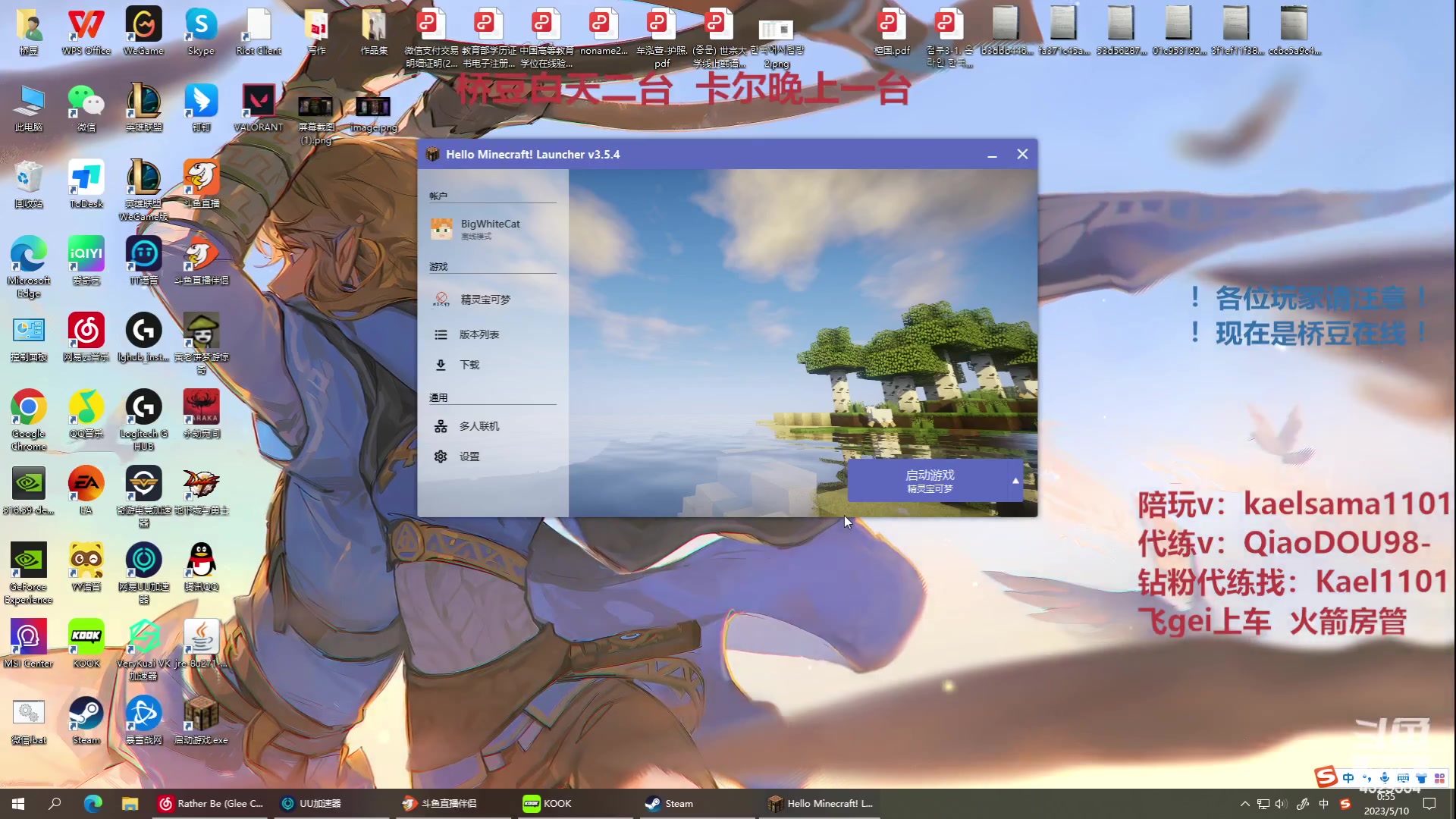Image resolution: width=1456 pixels, height=819 pixels.
Task: Open launcher 设置 settings
Action: 493,457
